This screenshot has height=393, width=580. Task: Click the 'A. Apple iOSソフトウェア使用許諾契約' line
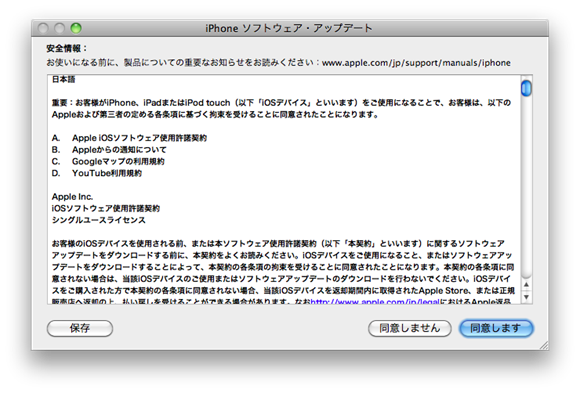[x=129, y=138]
